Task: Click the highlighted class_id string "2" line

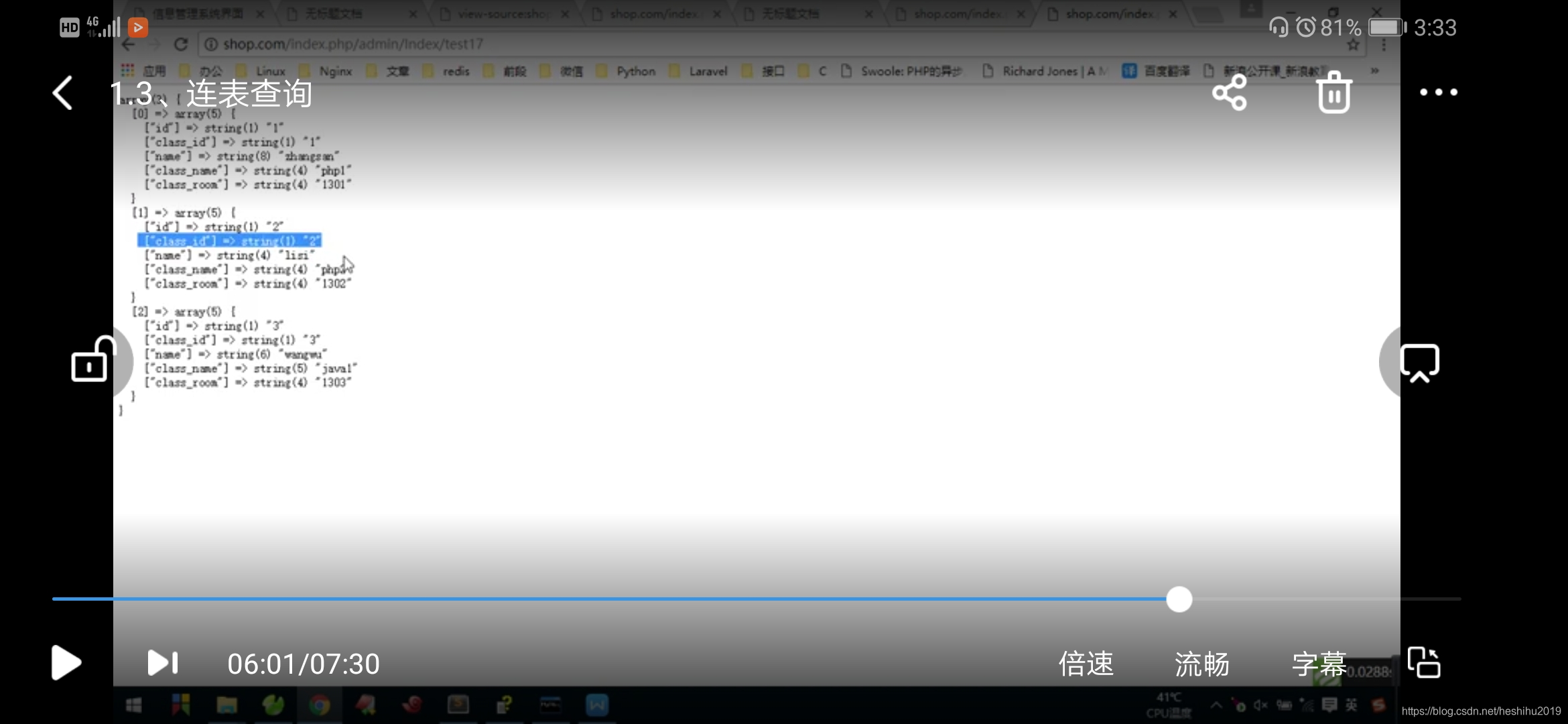Action: pyautogui.click(x=230, y=241)
